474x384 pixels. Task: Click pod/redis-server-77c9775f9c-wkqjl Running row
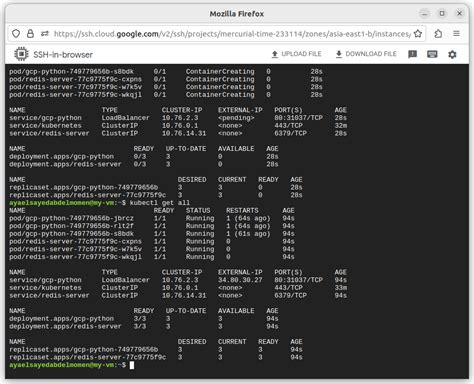tap(152, 257)
